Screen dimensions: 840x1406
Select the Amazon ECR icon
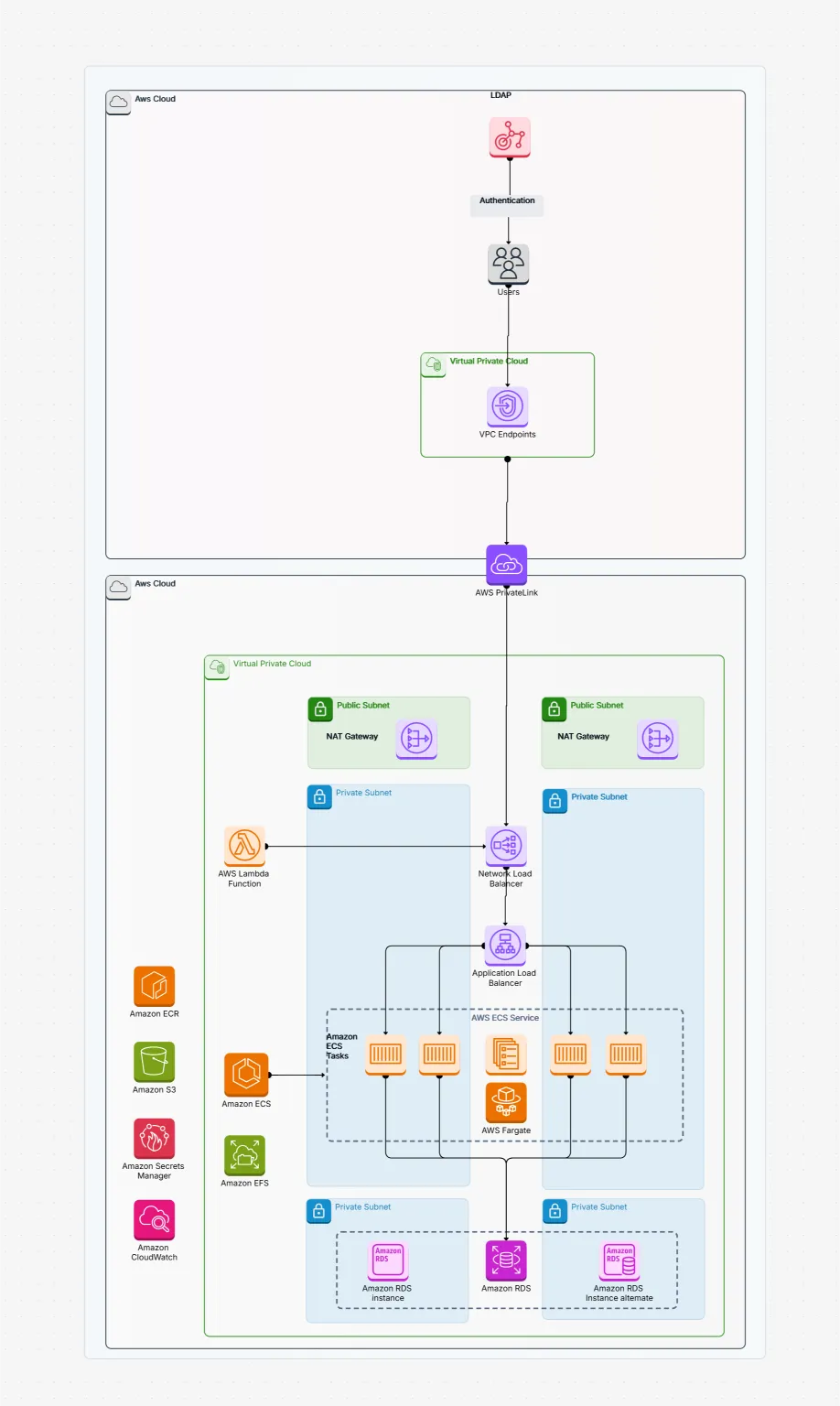(154, 987)
